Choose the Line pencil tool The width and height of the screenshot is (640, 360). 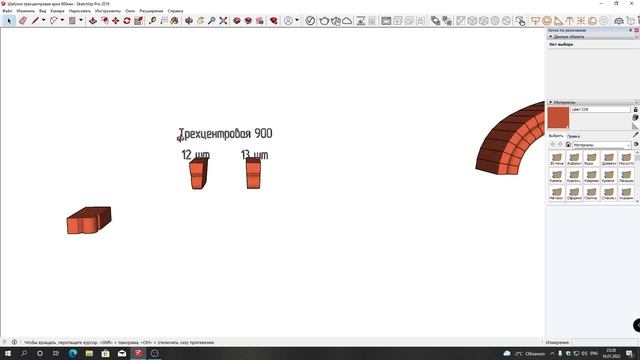pyautogui.click(x=35, y=20)
